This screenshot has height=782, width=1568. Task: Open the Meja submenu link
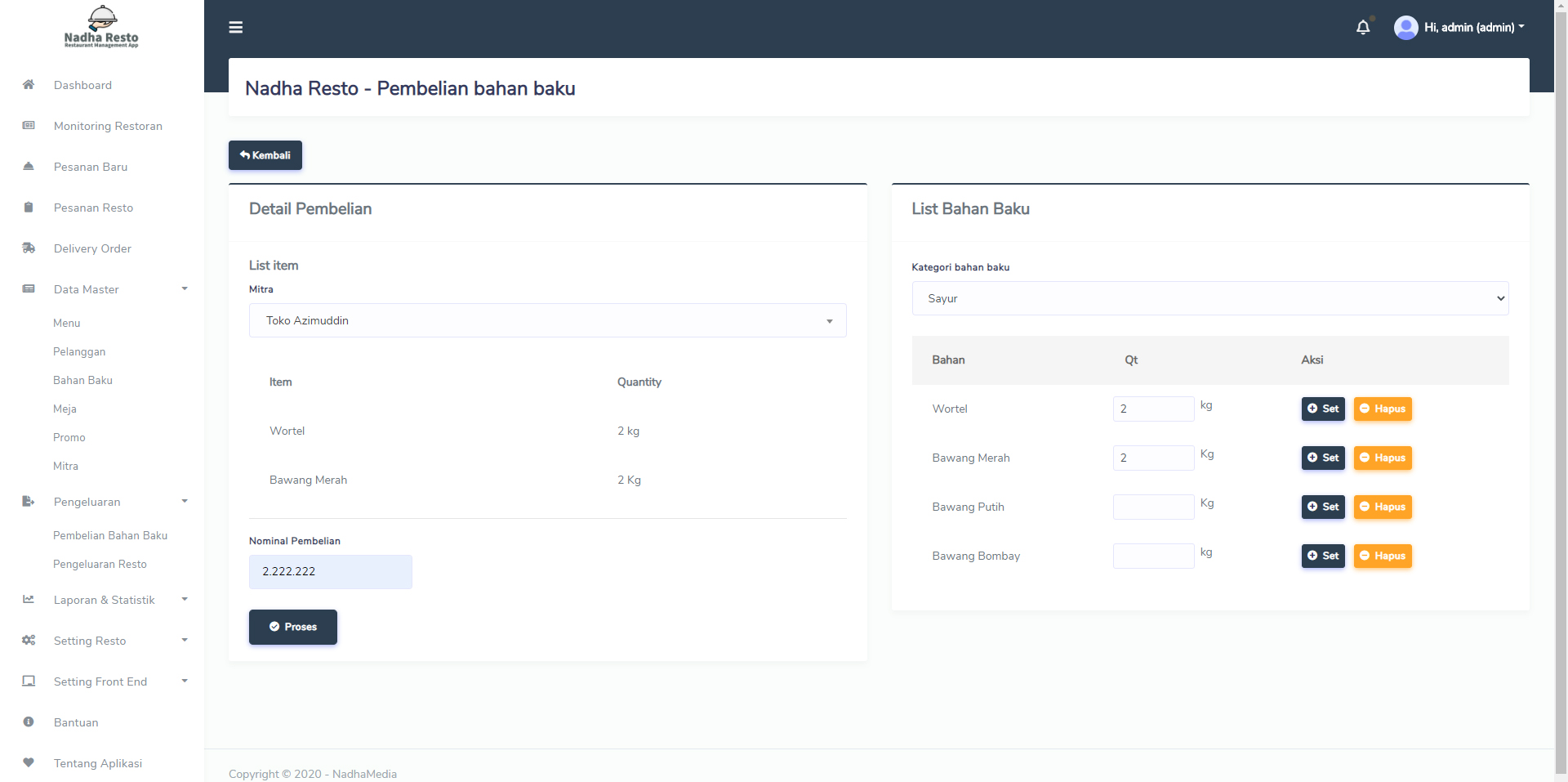pos(65,409)
